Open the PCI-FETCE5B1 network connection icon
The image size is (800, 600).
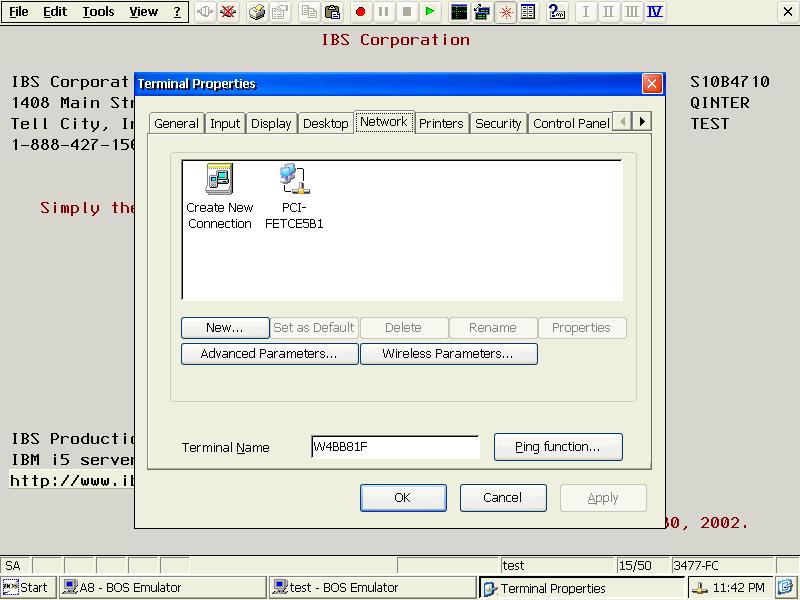coord(294,196)
